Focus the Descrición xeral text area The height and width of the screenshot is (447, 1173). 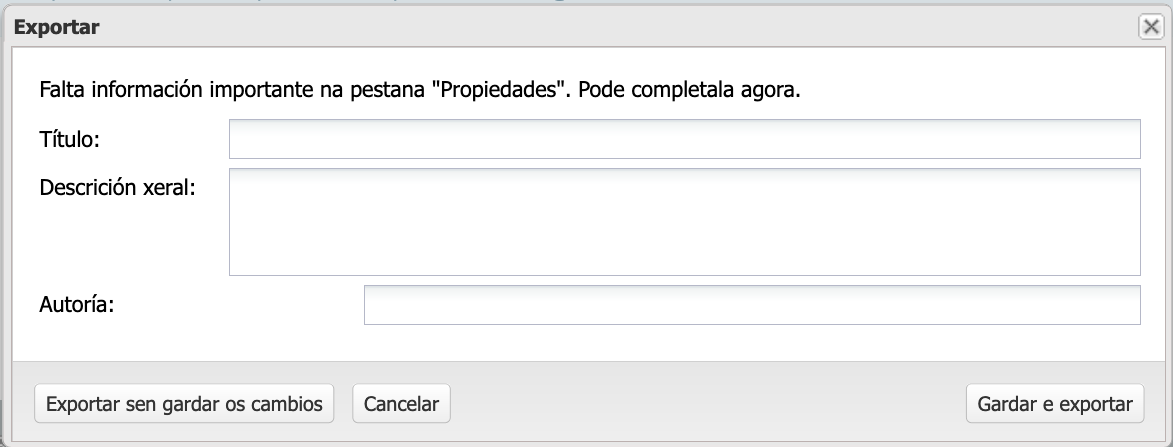684,221
